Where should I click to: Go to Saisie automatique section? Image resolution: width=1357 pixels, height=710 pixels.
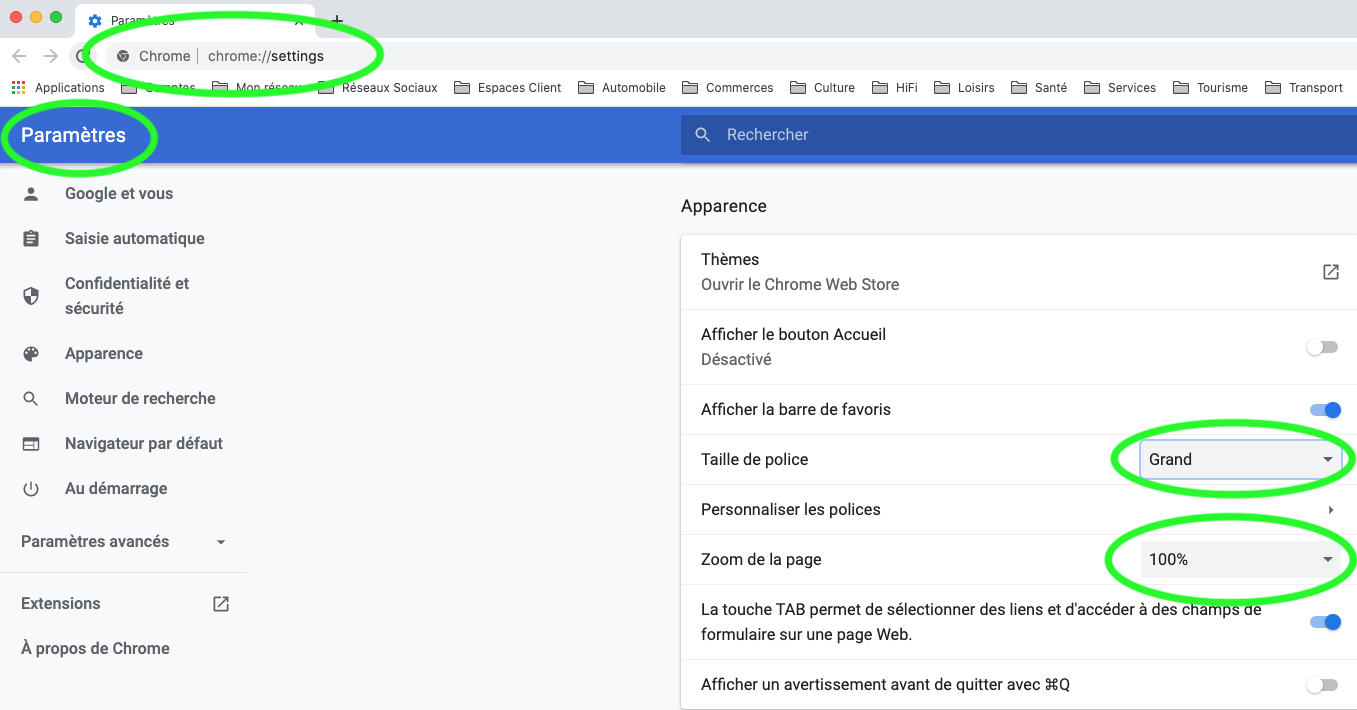click(x=134, y=239)
